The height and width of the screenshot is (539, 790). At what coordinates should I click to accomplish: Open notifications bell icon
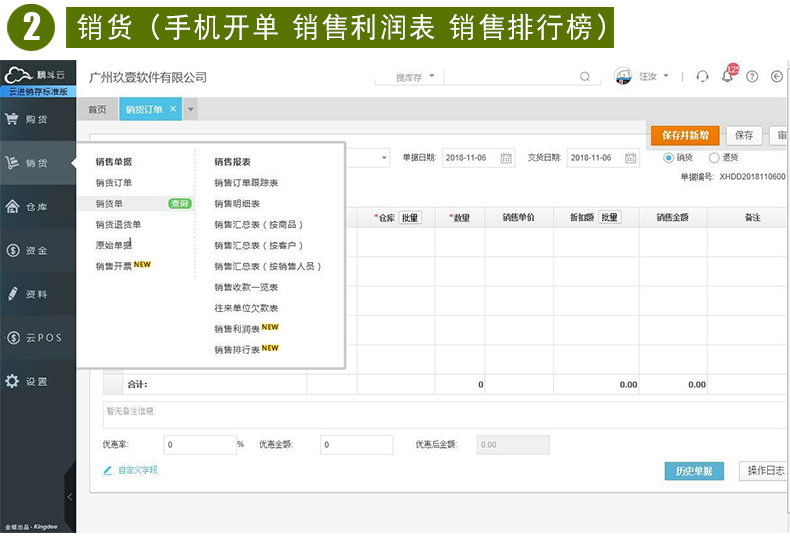[x=727, y=77]
